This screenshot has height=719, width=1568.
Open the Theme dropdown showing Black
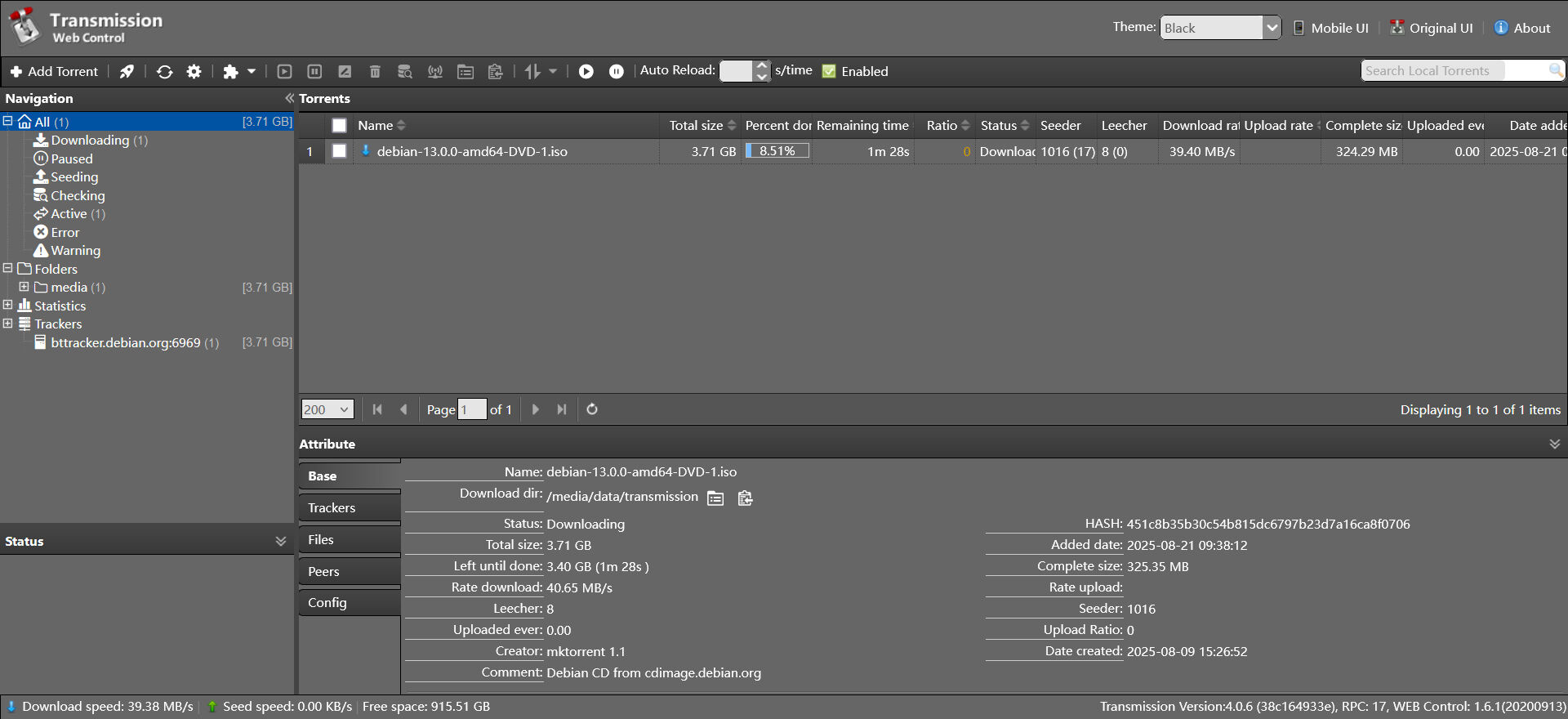(1220, 28)
